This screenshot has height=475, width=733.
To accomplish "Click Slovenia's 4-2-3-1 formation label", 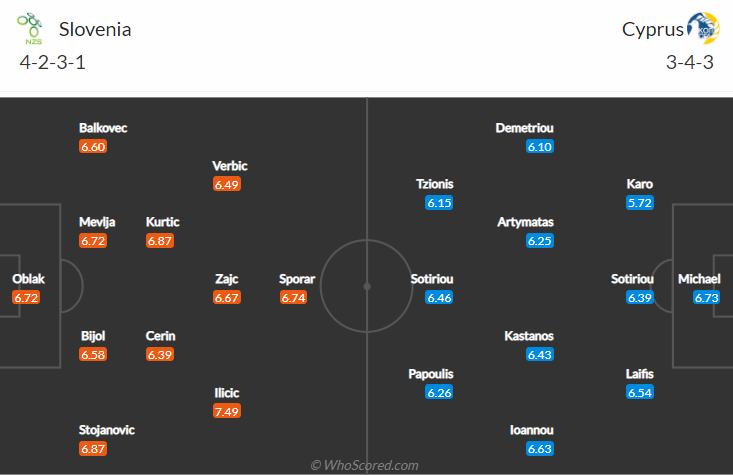I will pos(53,62).
